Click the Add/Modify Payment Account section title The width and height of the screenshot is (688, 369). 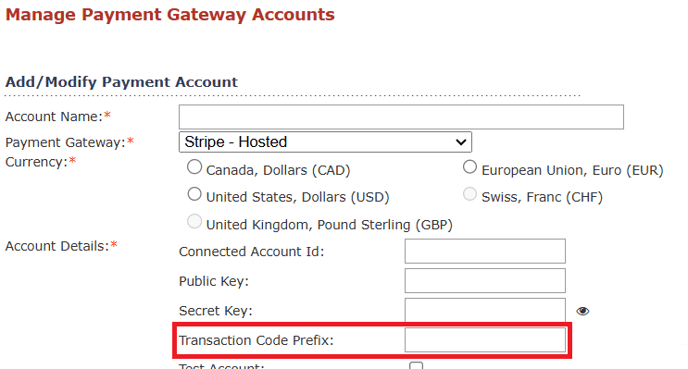point(122,82)
